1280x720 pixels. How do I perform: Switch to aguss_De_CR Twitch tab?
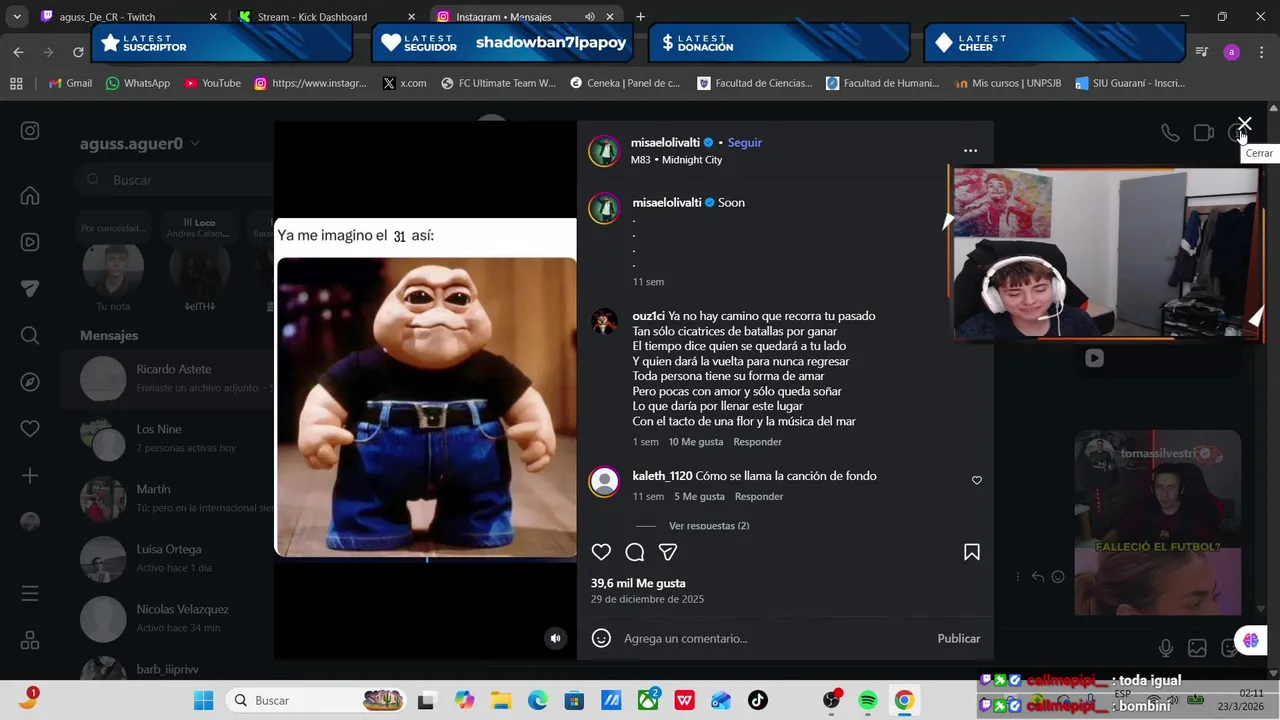coord(128,17)
